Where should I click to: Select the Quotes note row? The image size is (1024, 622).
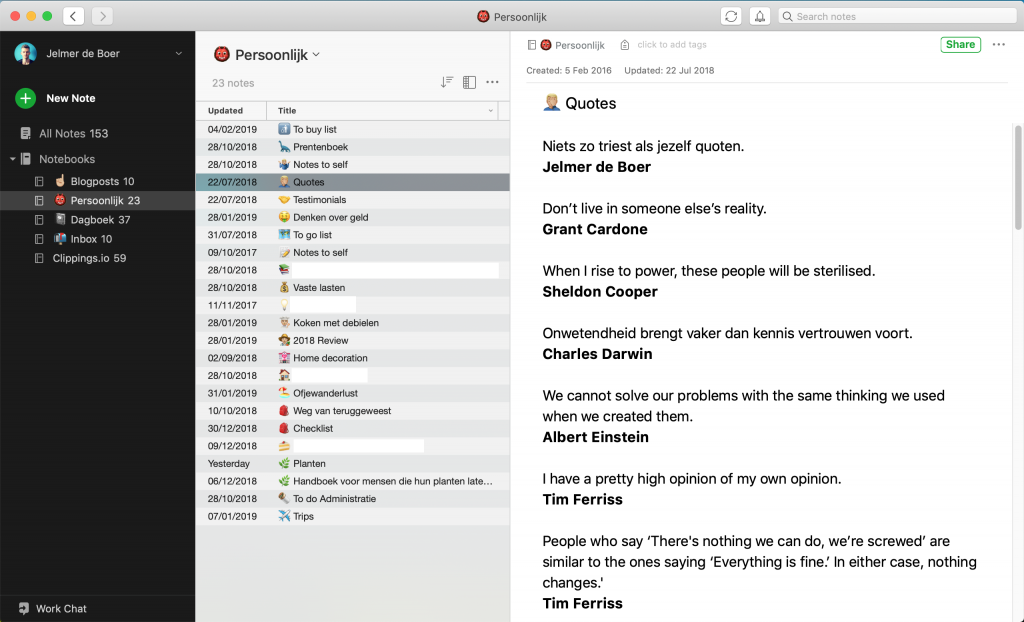click(x=353, y=182)
